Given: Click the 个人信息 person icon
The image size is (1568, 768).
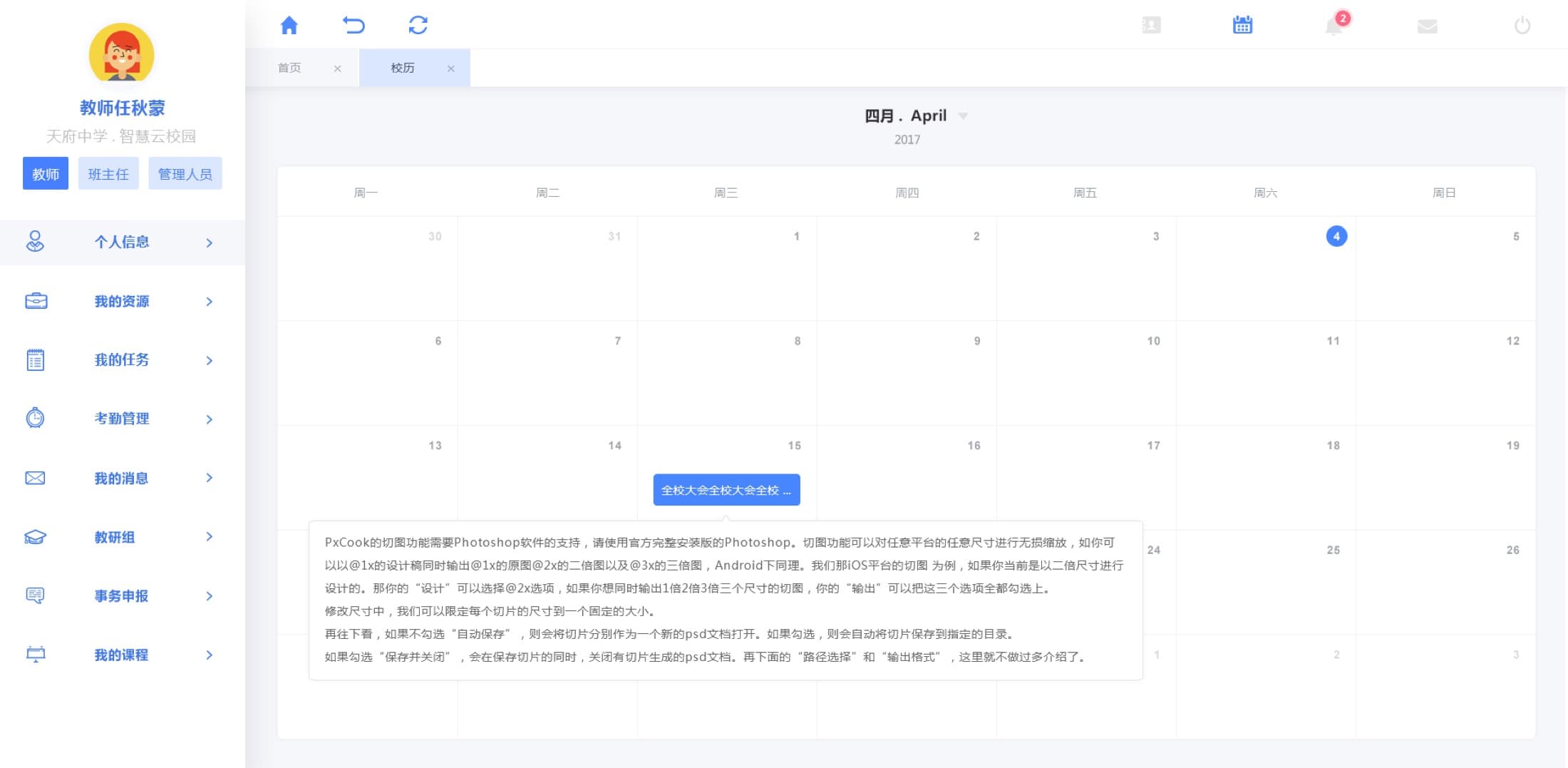Looking at the screenshot, I should coord(35,242).
